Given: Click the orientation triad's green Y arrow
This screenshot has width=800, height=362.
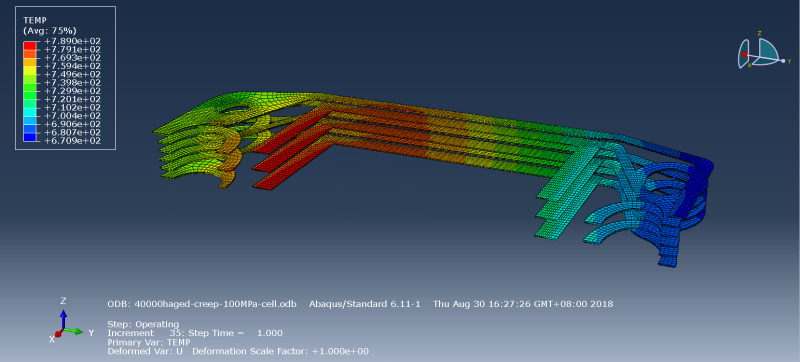Looking at the screenshot, I should pos(74,331).
